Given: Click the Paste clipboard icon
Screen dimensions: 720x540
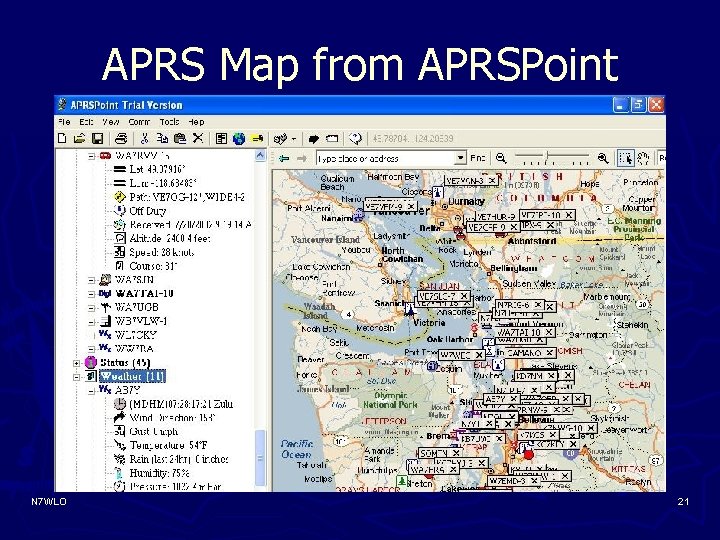Looking at the screenshot, I should (180, 138).
